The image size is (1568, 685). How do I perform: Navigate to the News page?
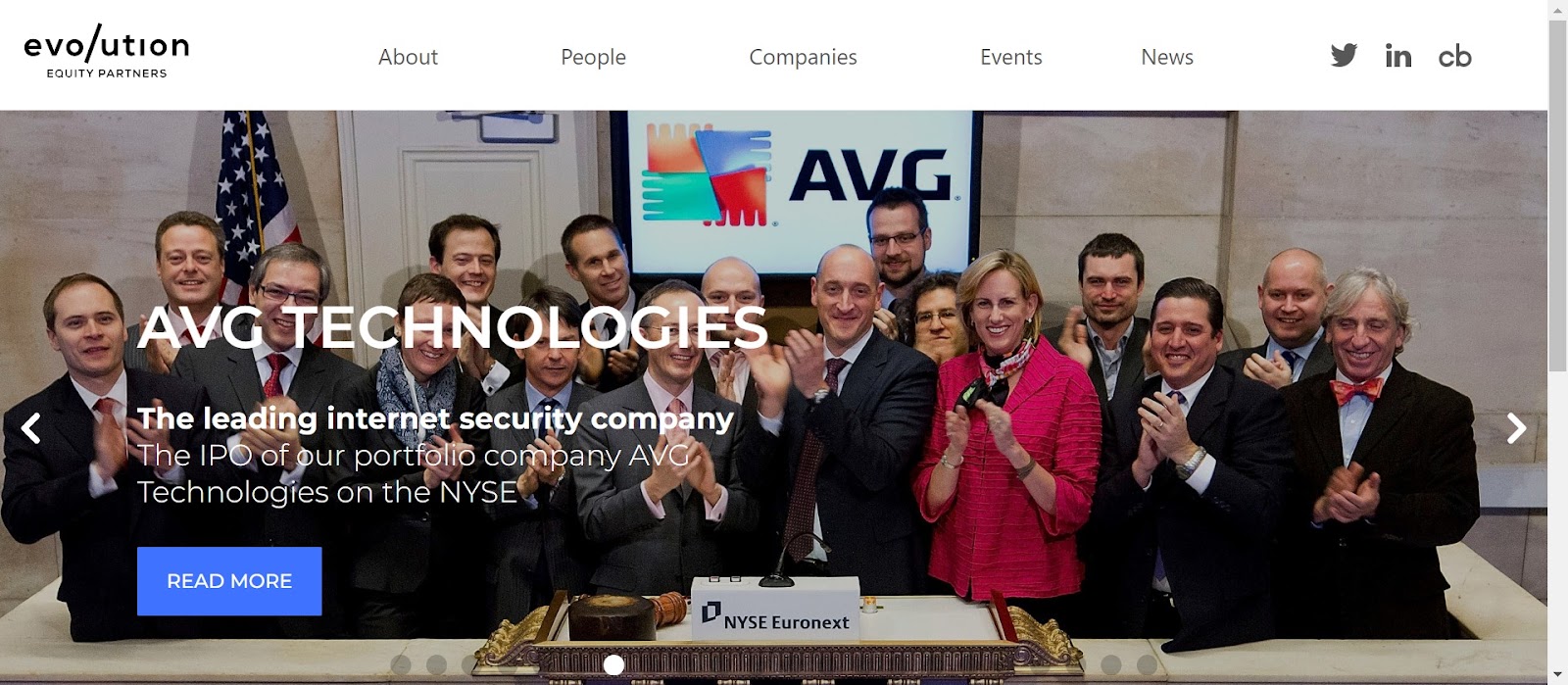pyautogui.click(x=1167, y=57)
